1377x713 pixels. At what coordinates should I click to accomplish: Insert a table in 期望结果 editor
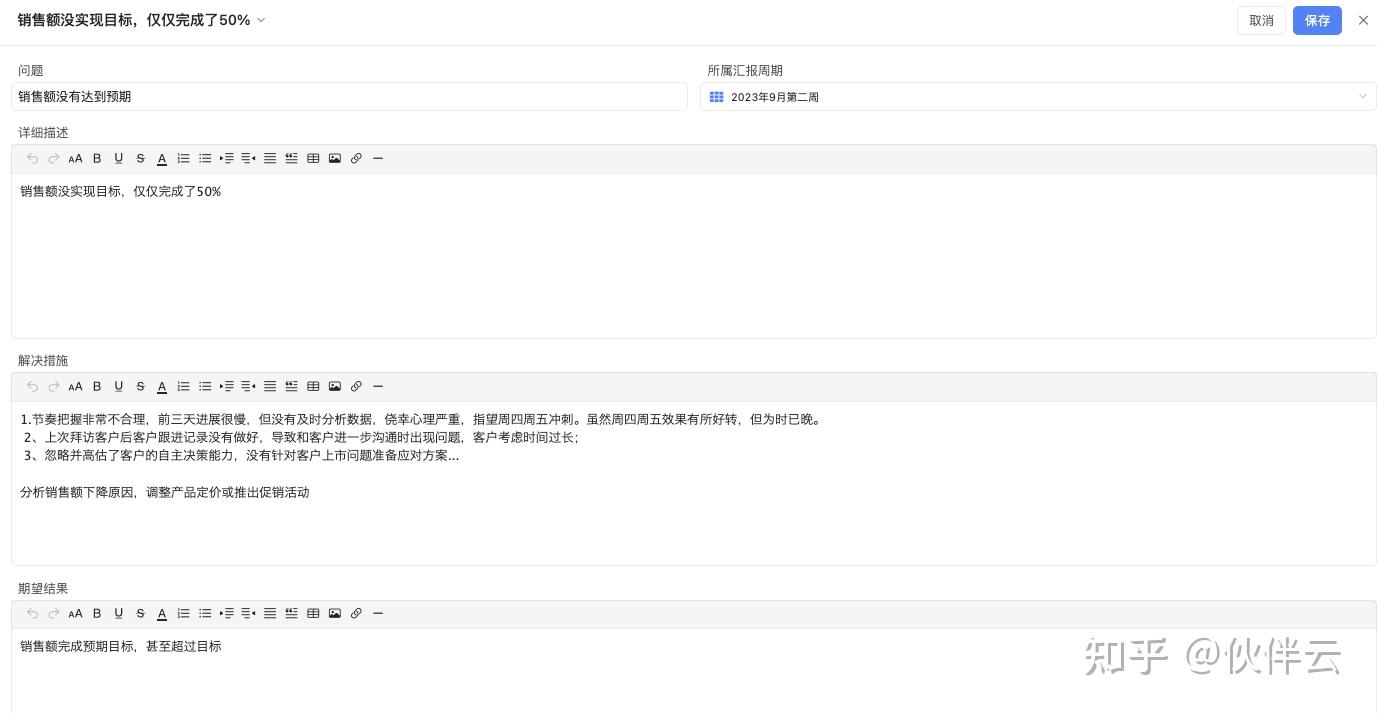click(x=313, y=613)
